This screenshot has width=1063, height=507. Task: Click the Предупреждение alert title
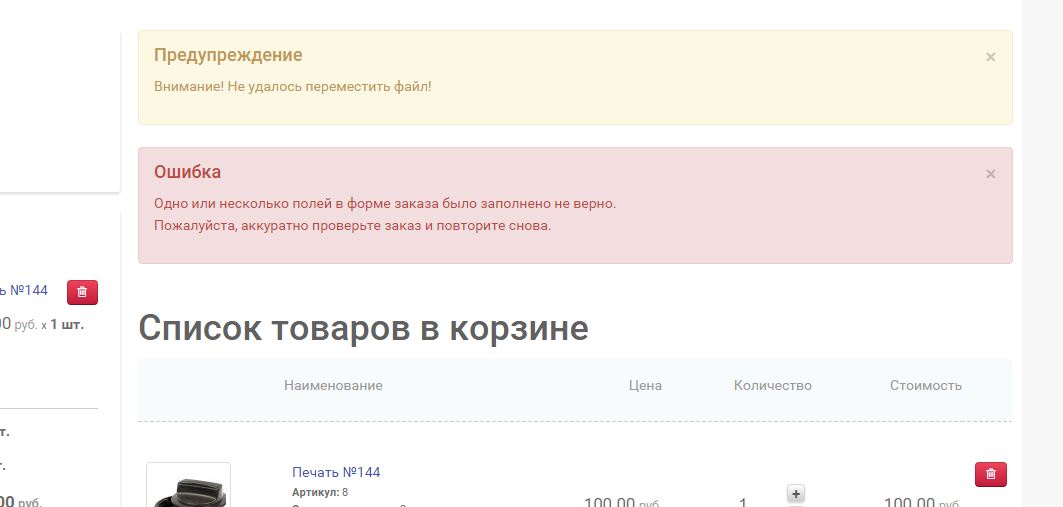click(228, 55)
